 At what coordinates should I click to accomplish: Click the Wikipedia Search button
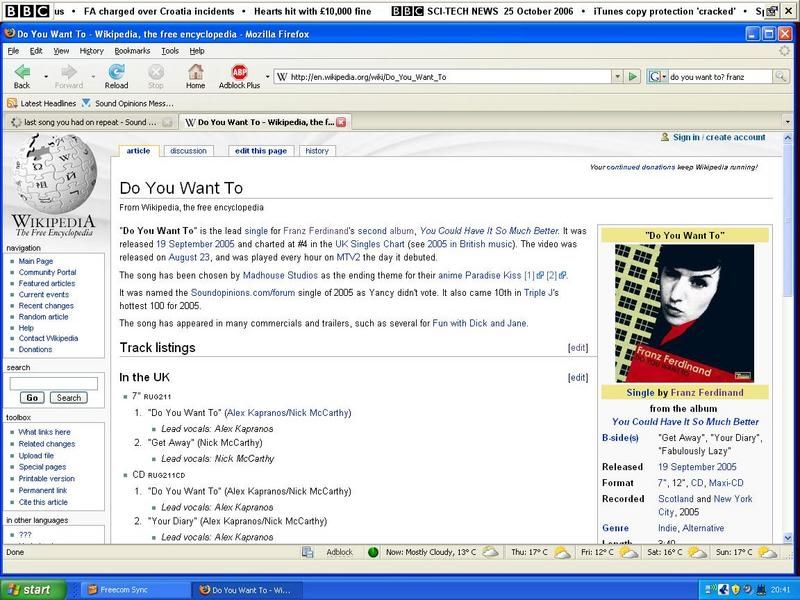click(69, 397)
